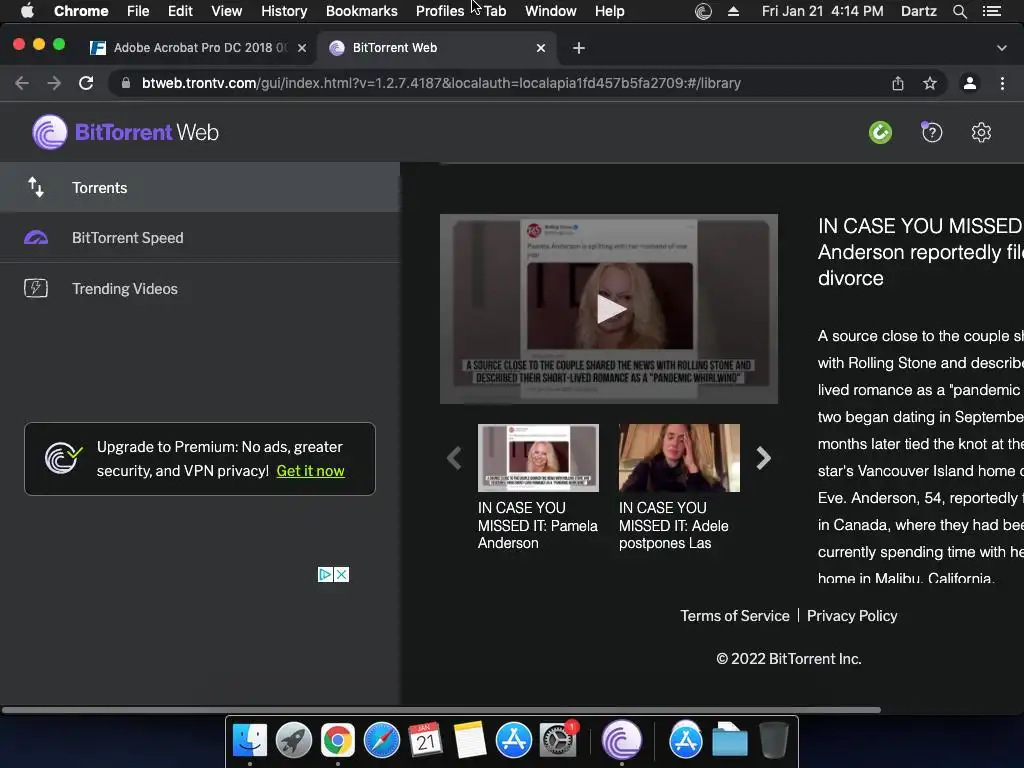
Task: Open the Trash in the Dock
Action: click(x=774, y=740)
